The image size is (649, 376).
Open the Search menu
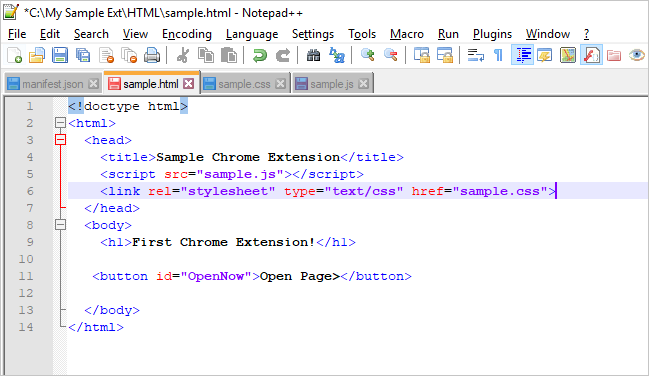pyautogui.click(x=91, y=34)
